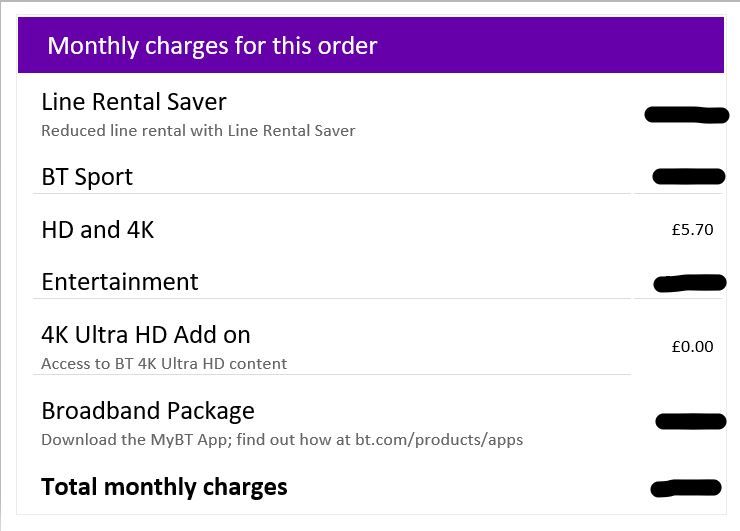Click the redacted Broadband Package price
Image resolution: width=740 pixels, height=531 pixels.
coord(690,421)
